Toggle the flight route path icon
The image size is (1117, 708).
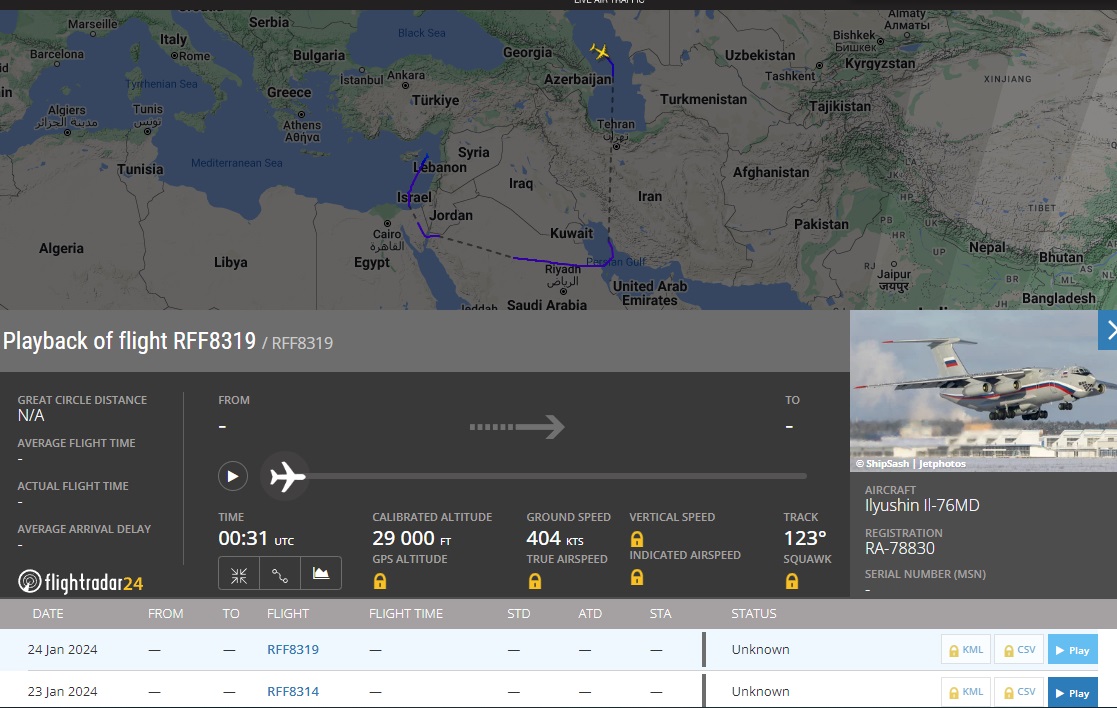tap(280, 573)
